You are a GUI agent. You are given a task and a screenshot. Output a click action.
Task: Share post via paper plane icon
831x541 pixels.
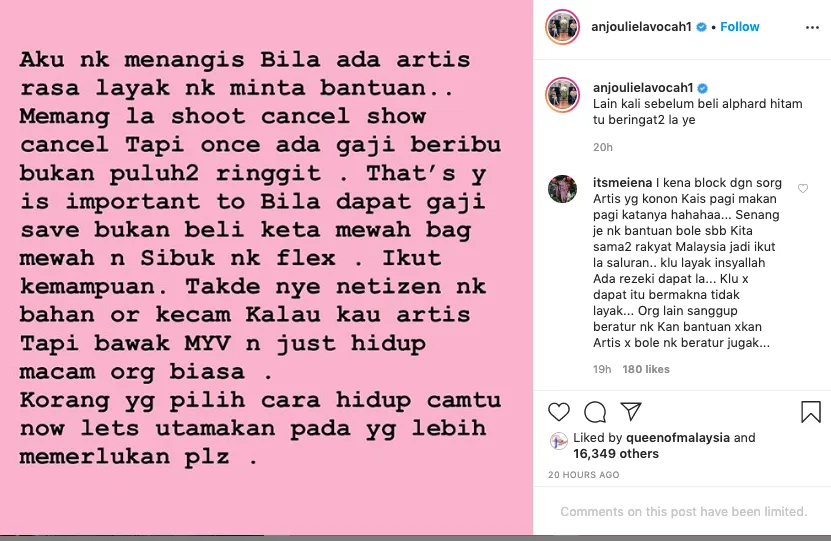click(631, 411)
